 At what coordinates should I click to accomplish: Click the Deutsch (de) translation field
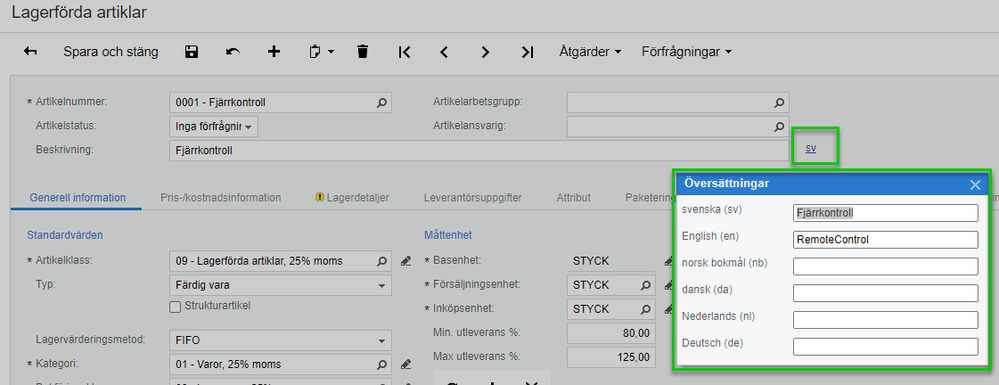(x=886, y=347)
